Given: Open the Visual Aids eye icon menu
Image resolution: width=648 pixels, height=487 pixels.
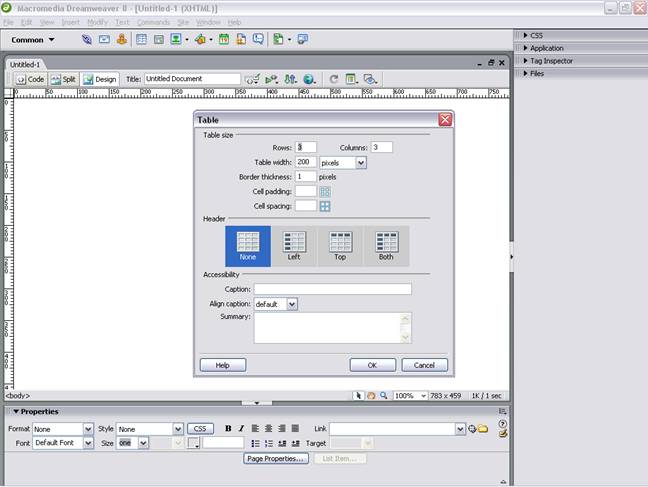Looking at the screenshot, I should pyautogui.click(x=370, y=79).
